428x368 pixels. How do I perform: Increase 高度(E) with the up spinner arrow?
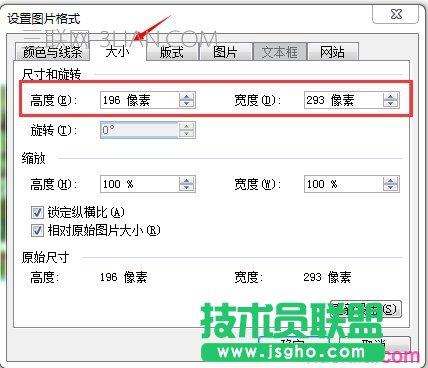tap(187, 96)
